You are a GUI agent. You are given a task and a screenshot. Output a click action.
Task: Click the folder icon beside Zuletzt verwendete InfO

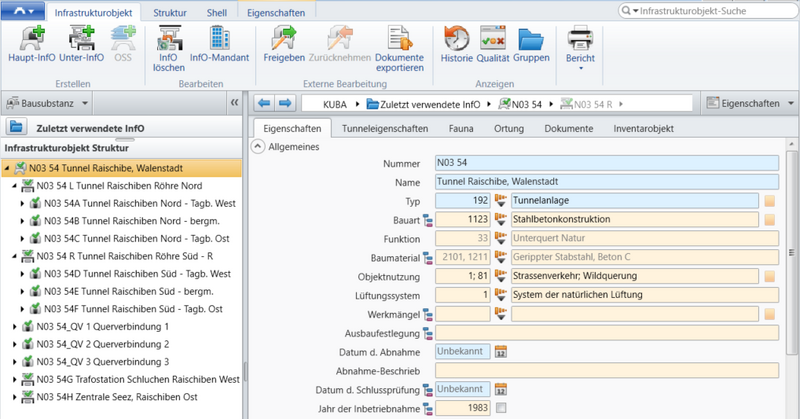click(x=16, y=127)
